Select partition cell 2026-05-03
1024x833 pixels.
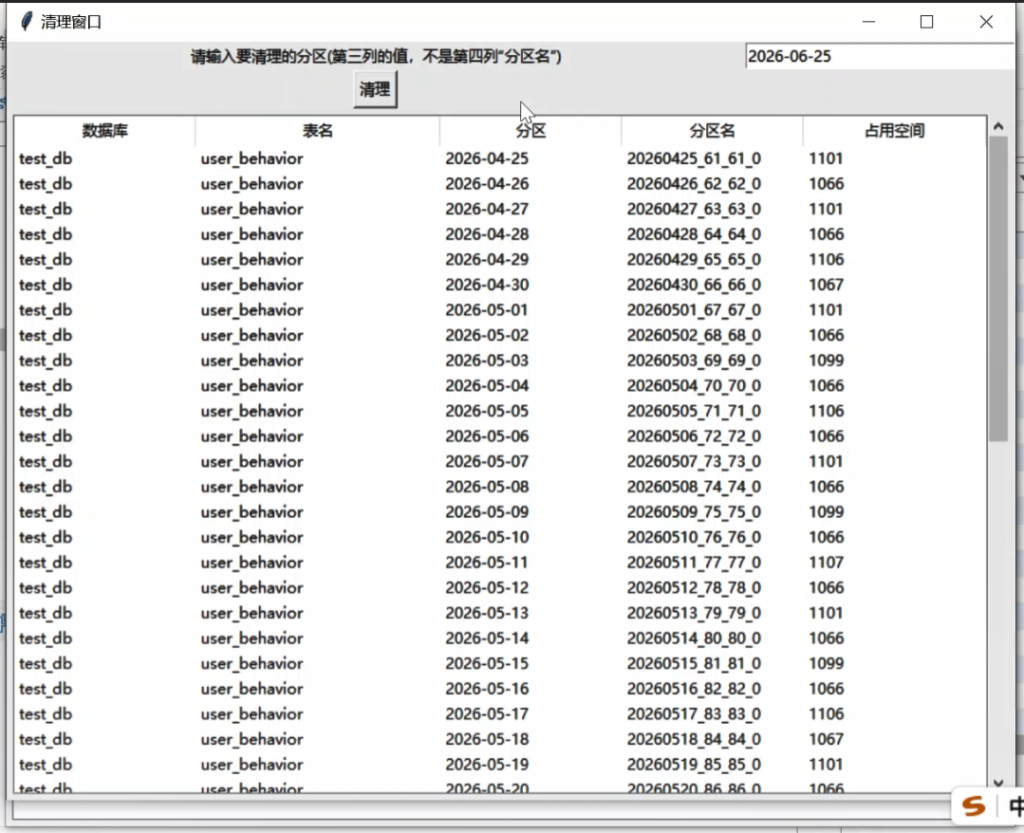487,360
